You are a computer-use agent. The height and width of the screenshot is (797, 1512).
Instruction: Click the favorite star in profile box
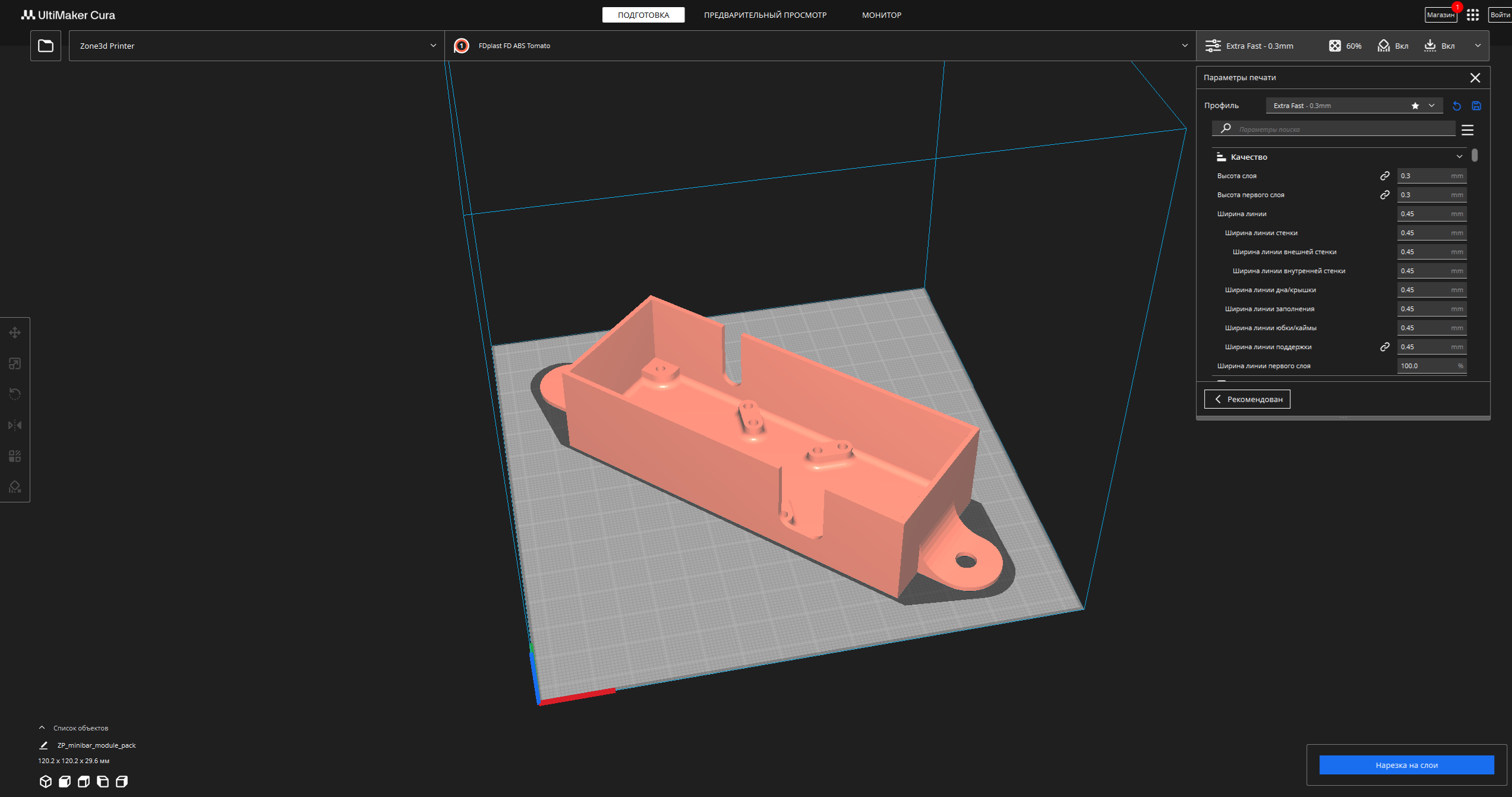1415,106
